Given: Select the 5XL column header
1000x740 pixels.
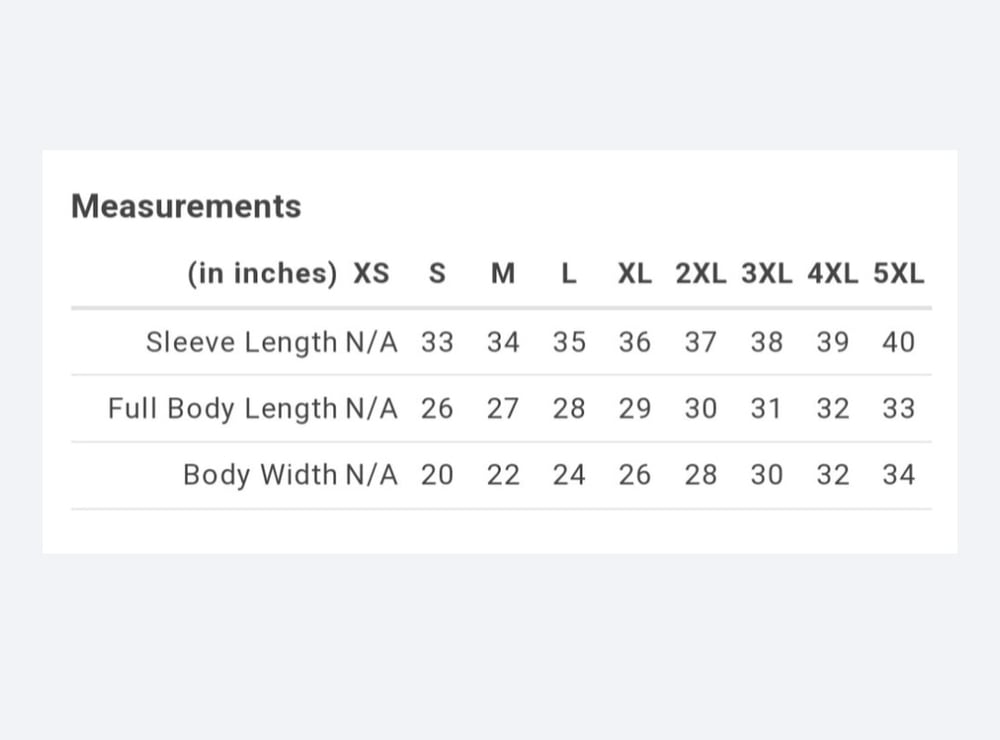Looking at the screenshot, I should pos(898,273).
